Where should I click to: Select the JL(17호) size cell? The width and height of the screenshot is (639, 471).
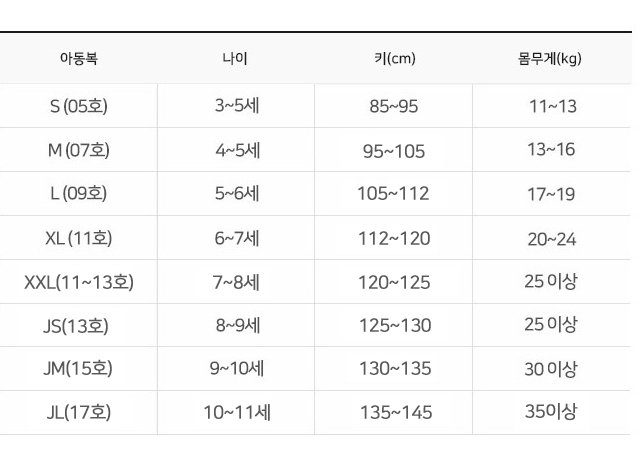(79, 412)
